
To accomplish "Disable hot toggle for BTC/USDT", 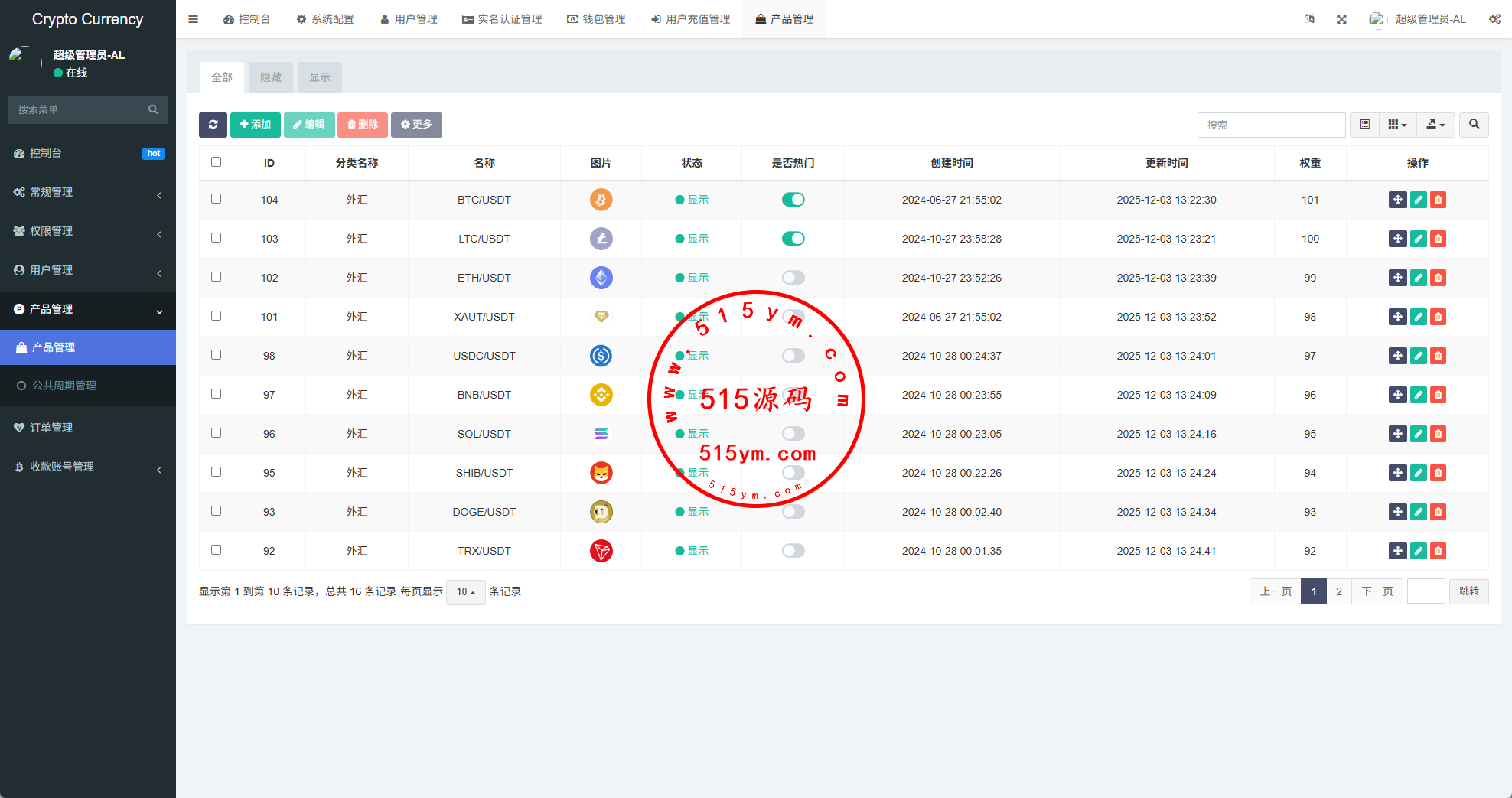I will (x=793, y=200).
